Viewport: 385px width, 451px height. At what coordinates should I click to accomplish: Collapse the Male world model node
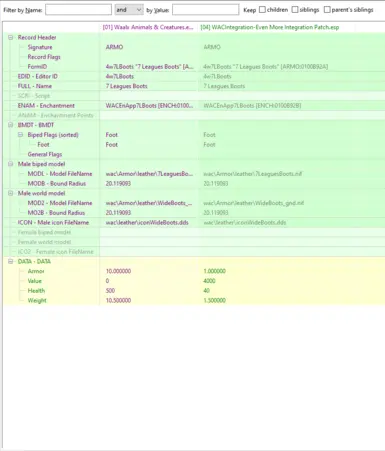pyautogui.click(x=11, y=193)
